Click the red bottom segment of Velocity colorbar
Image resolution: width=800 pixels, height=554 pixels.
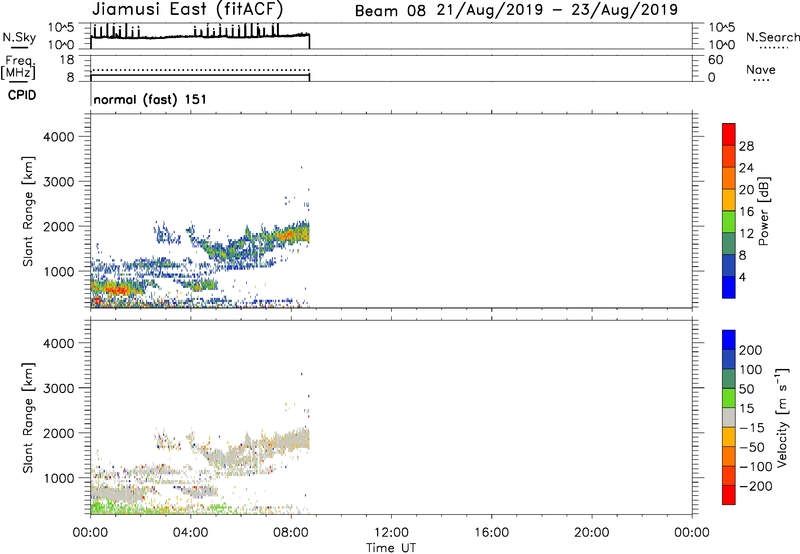point(729,495)
